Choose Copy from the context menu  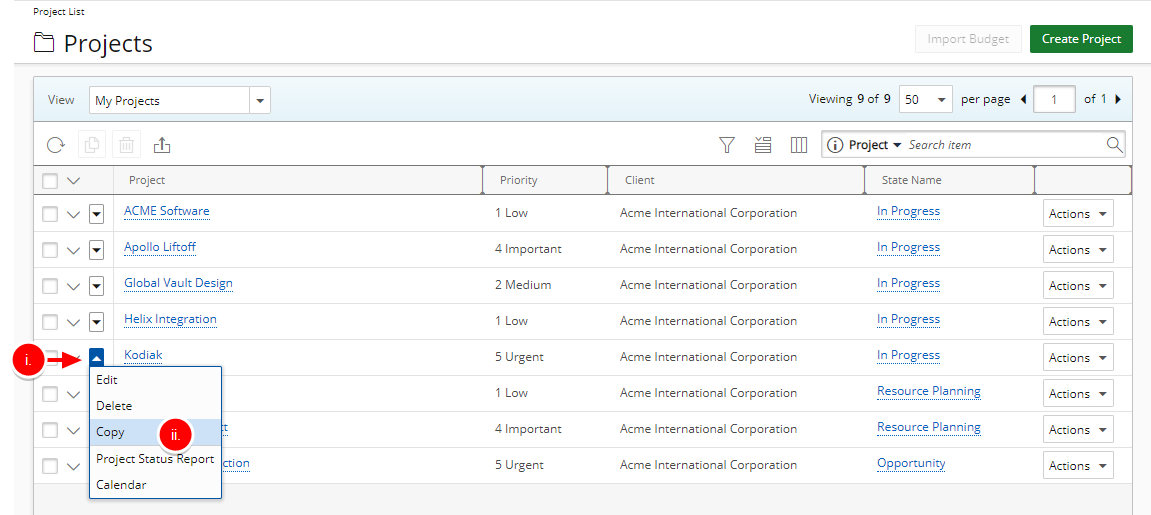coord(111,432)
